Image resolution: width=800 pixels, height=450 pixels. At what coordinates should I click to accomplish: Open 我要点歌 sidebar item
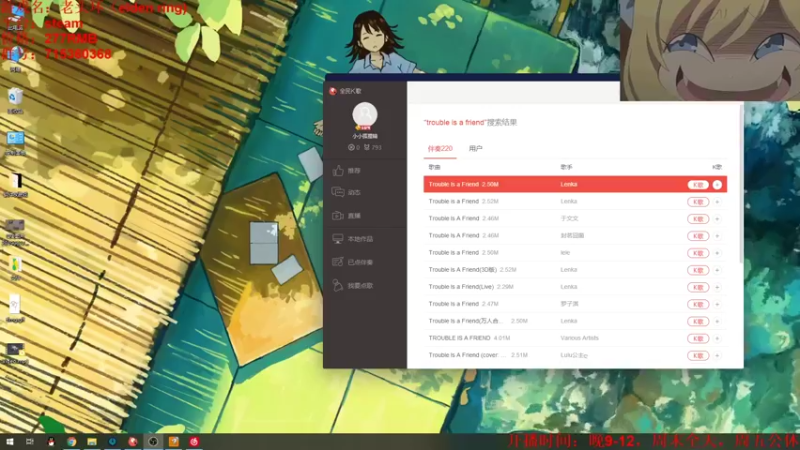353,286
